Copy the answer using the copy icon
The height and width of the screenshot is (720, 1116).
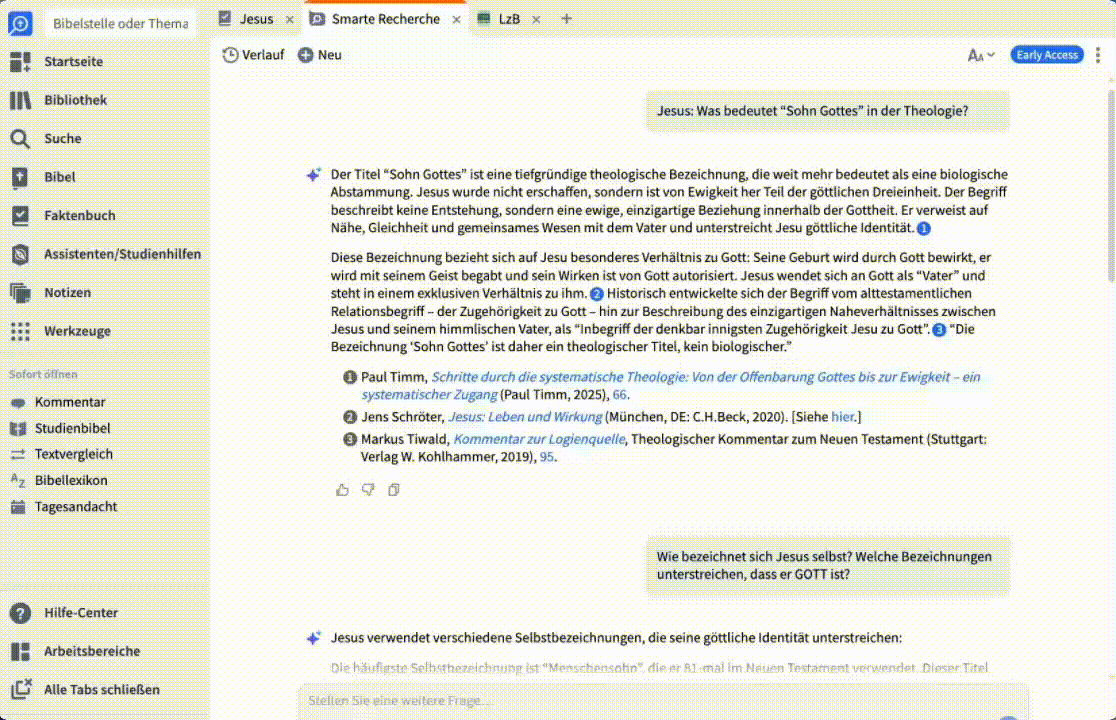[394, 489]
